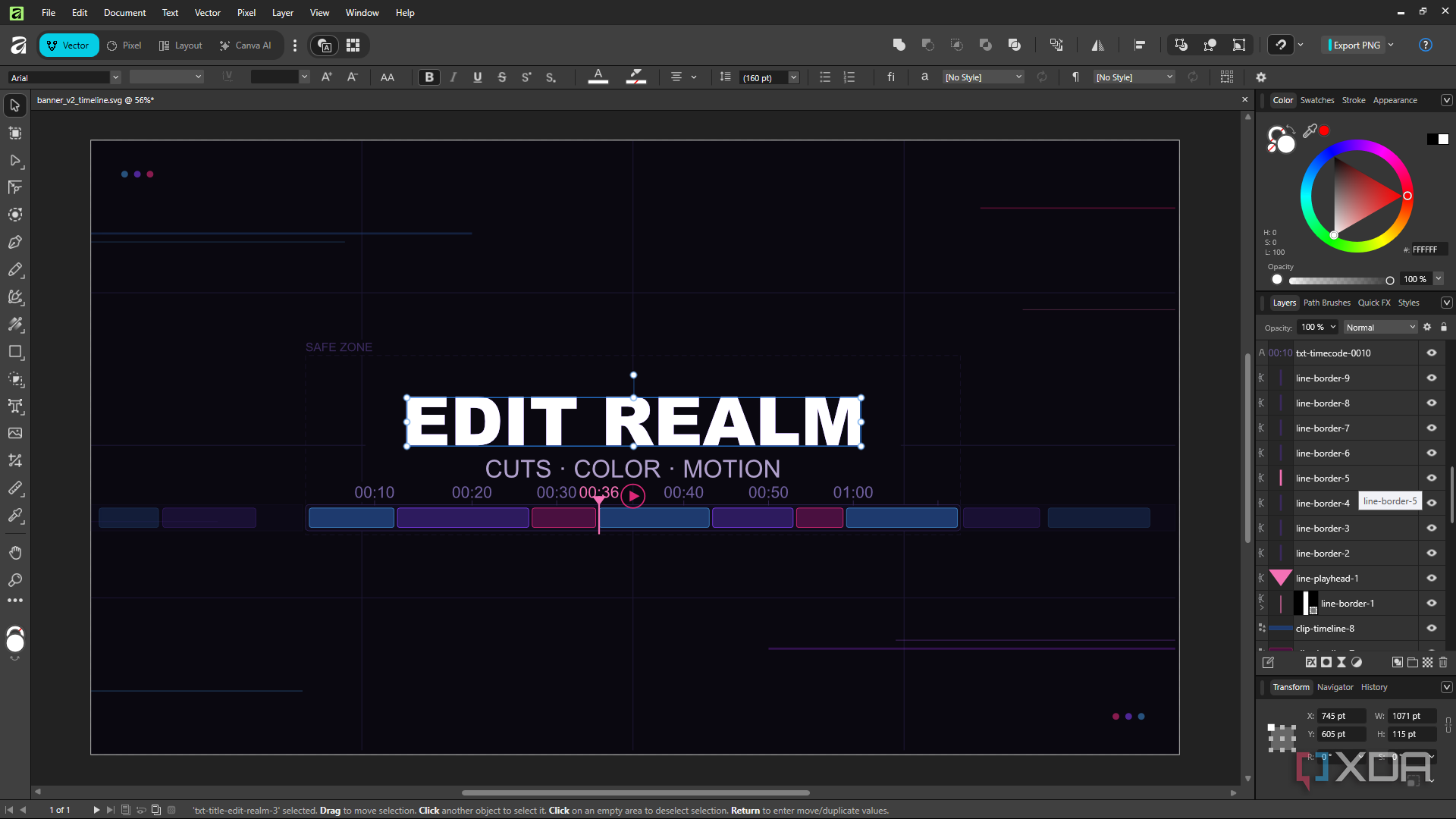Click the Strikethrough formatting icon
The width and height of the screenshot is (1456, 819).
pos(502,77)
